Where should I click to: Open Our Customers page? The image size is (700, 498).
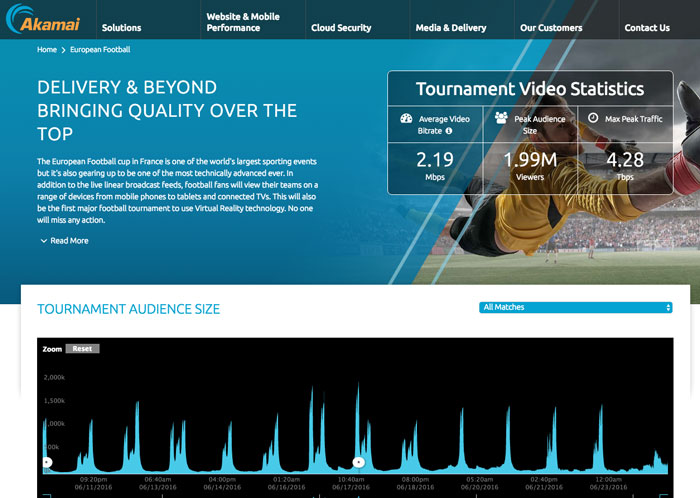(551, 28)
